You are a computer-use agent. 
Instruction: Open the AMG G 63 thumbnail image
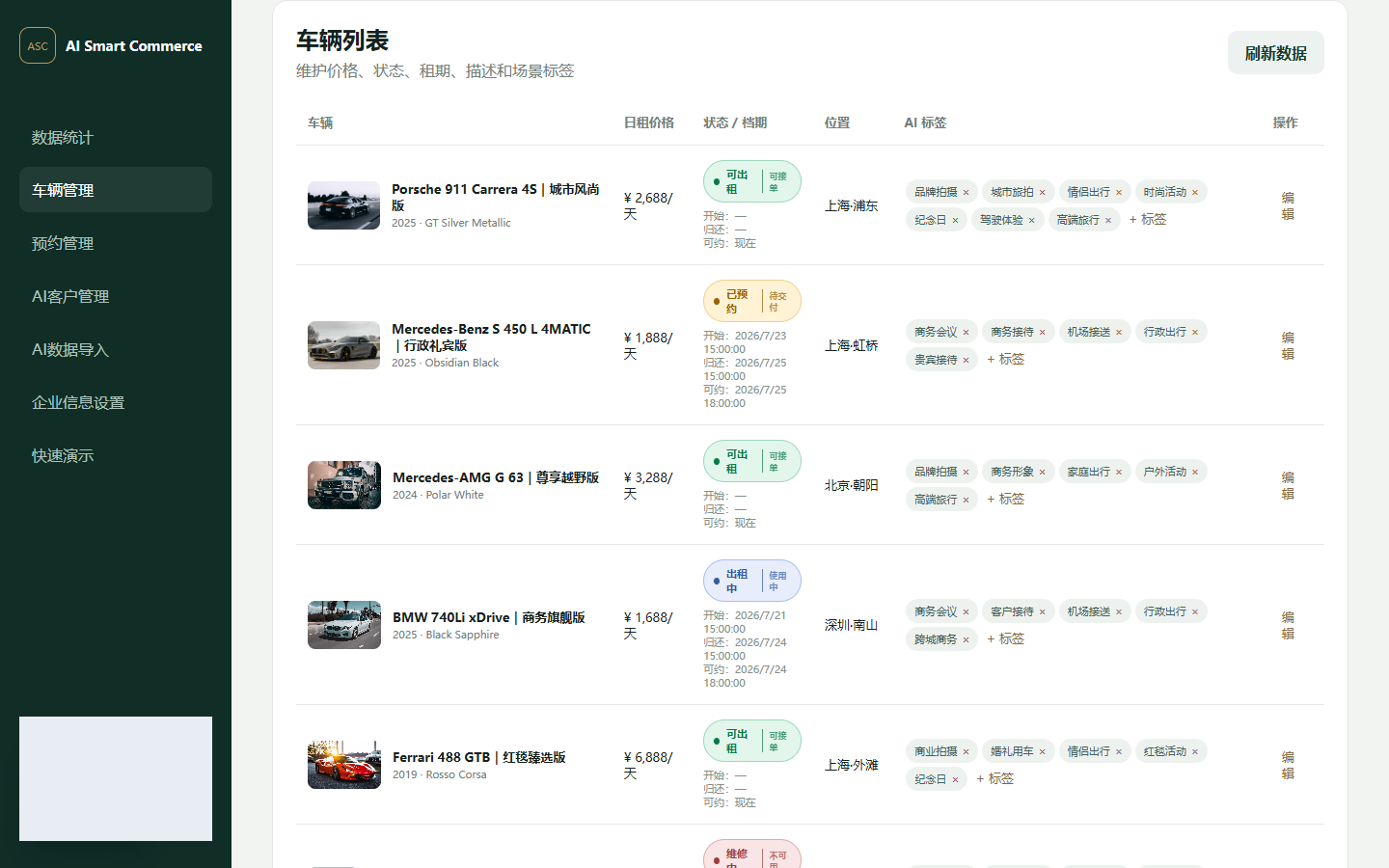coord(344,485)
